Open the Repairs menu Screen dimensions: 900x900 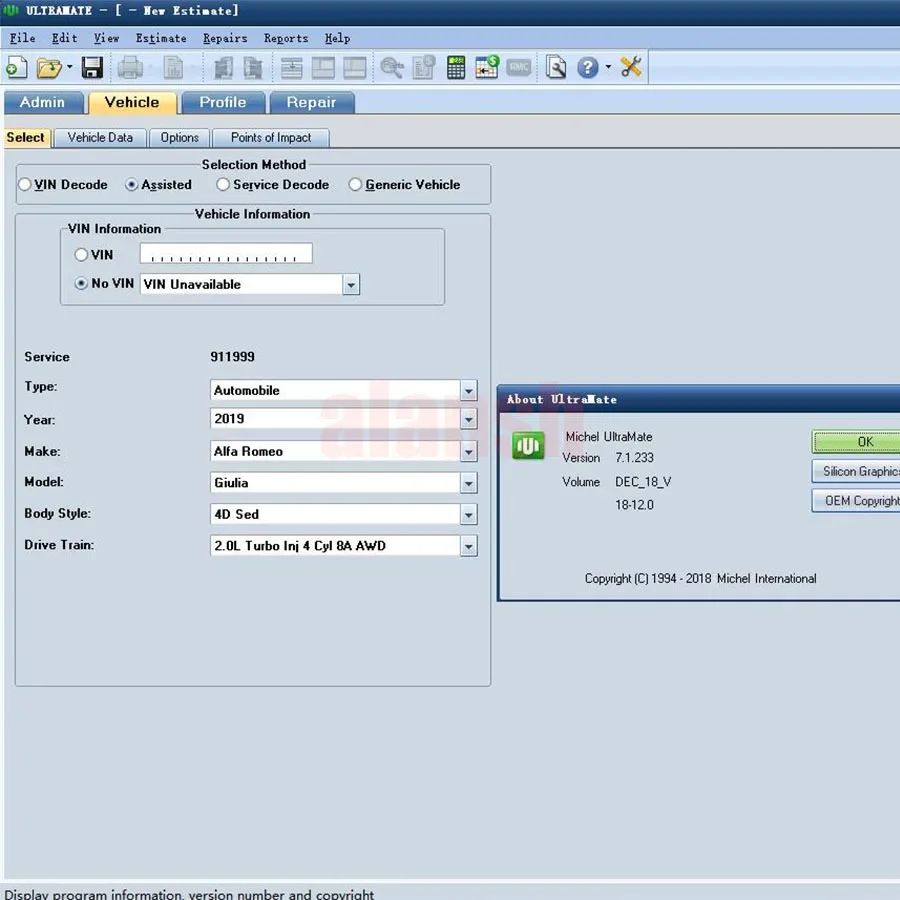[x=225, y=38]
